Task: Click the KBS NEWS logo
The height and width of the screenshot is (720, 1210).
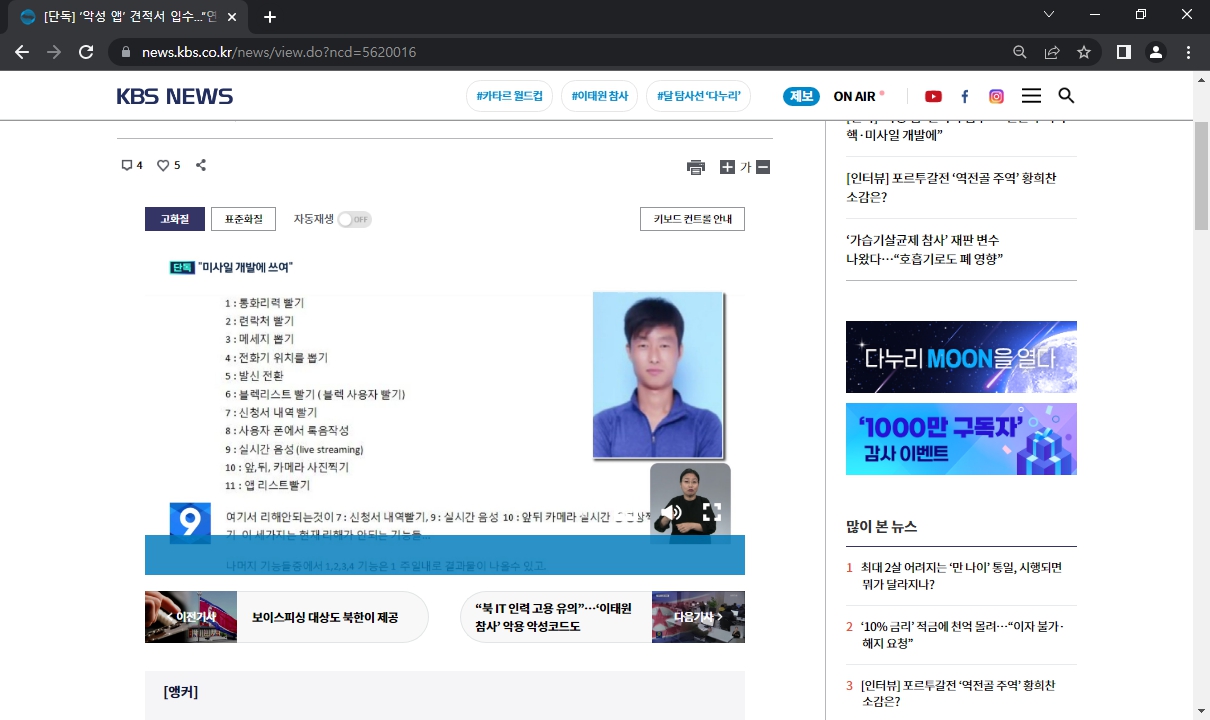Action: [x=175, y=96]
